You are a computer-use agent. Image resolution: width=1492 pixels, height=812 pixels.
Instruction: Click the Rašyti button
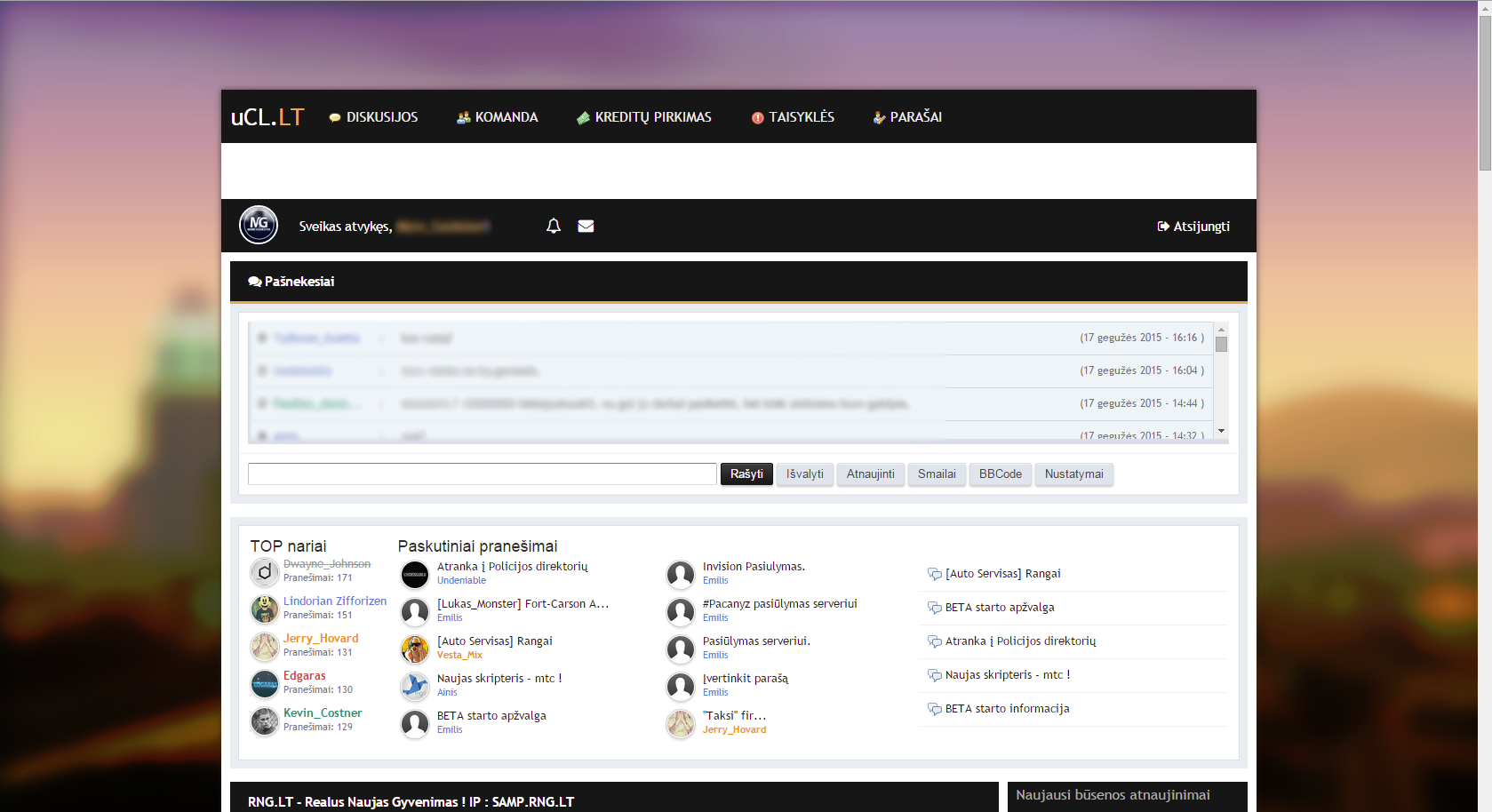click(746, 474)
